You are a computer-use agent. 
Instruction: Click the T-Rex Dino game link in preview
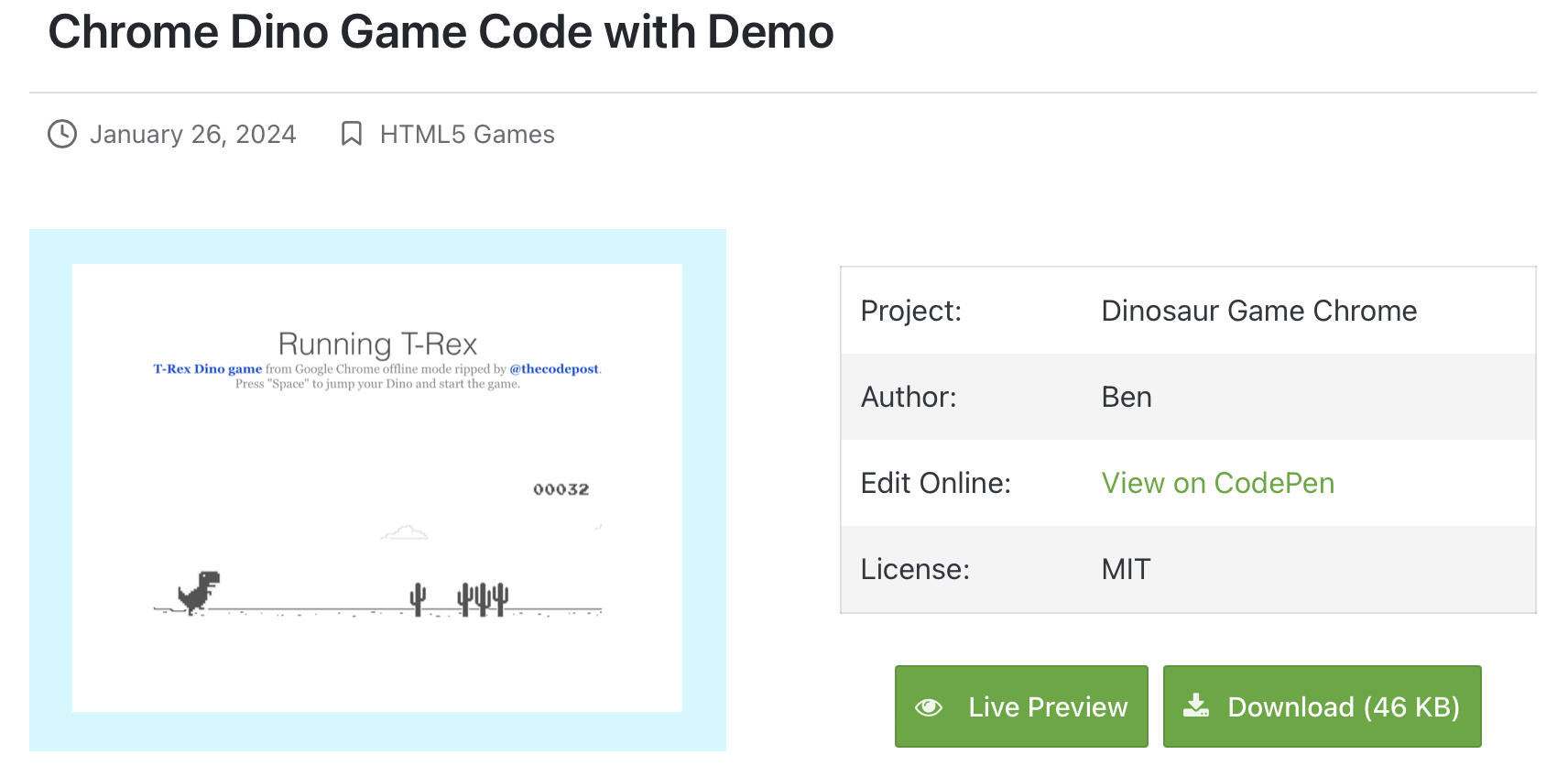click(207, 368)
